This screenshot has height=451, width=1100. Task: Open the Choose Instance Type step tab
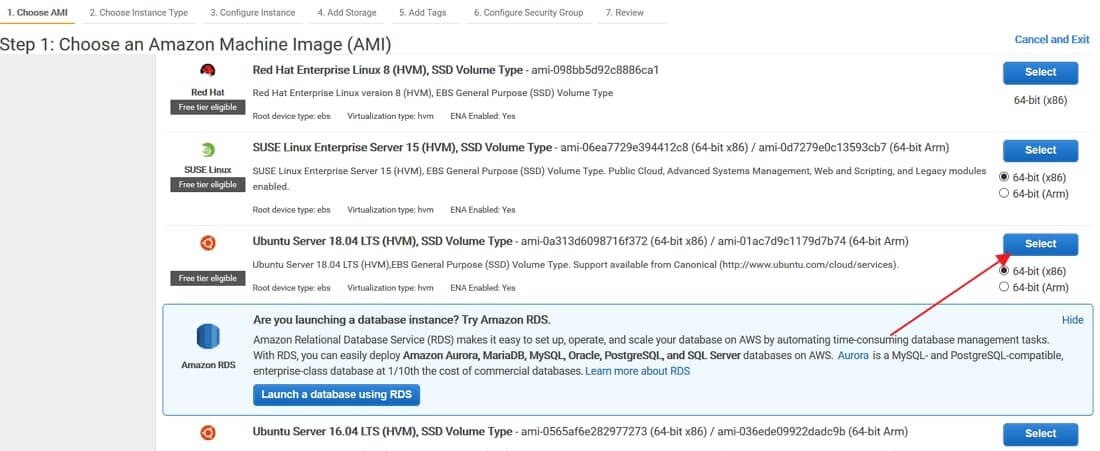tap(138, 13)
